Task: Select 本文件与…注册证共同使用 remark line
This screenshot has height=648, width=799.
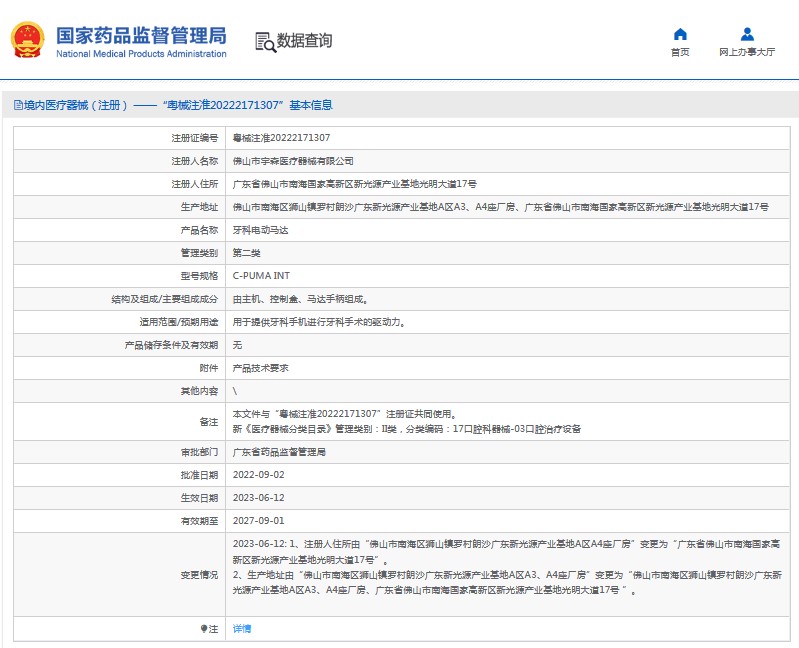Action: click(x=345, y=414)
